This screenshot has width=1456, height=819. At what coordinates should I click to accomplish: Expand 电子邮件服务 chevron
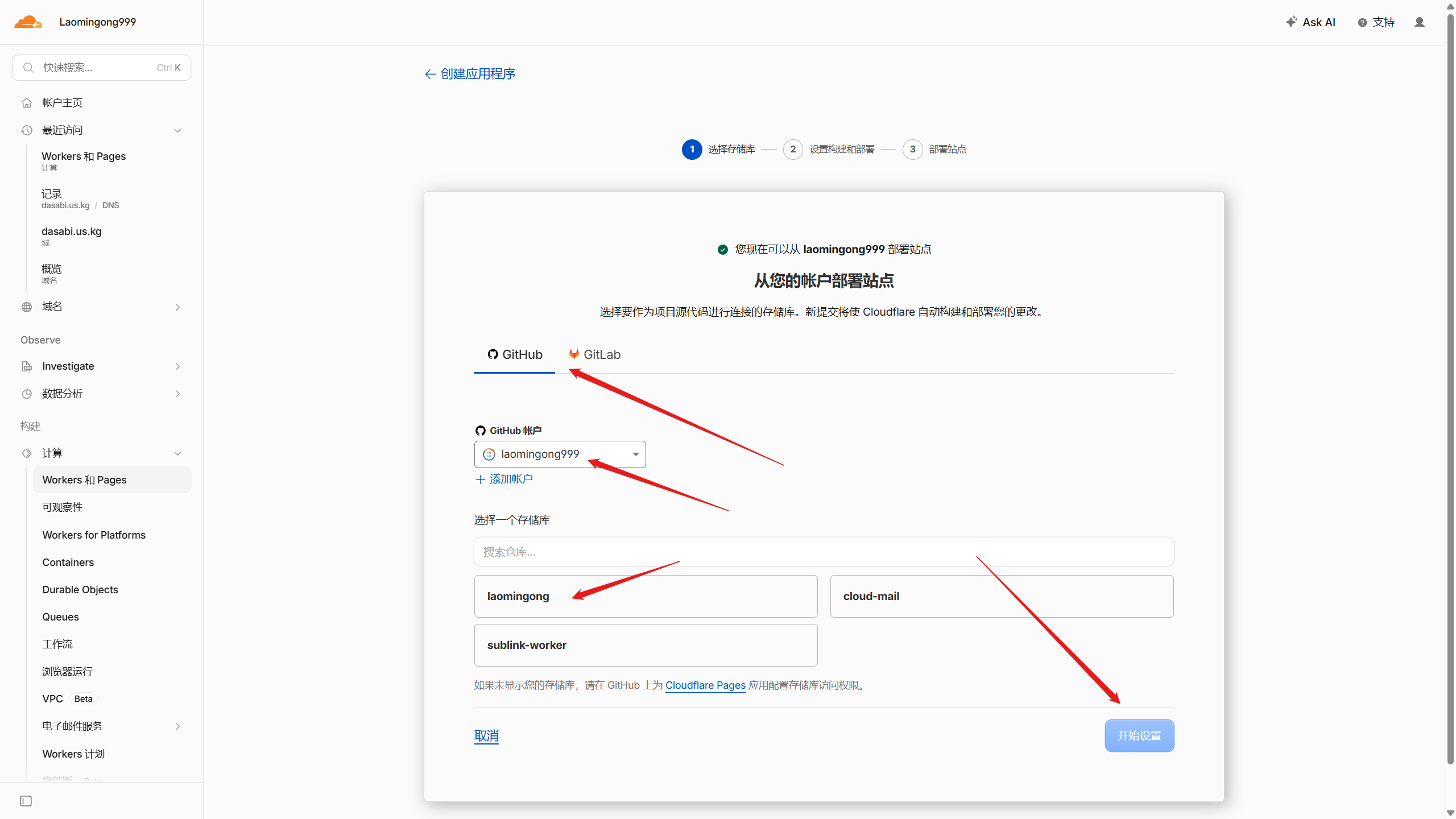[177, 726]
